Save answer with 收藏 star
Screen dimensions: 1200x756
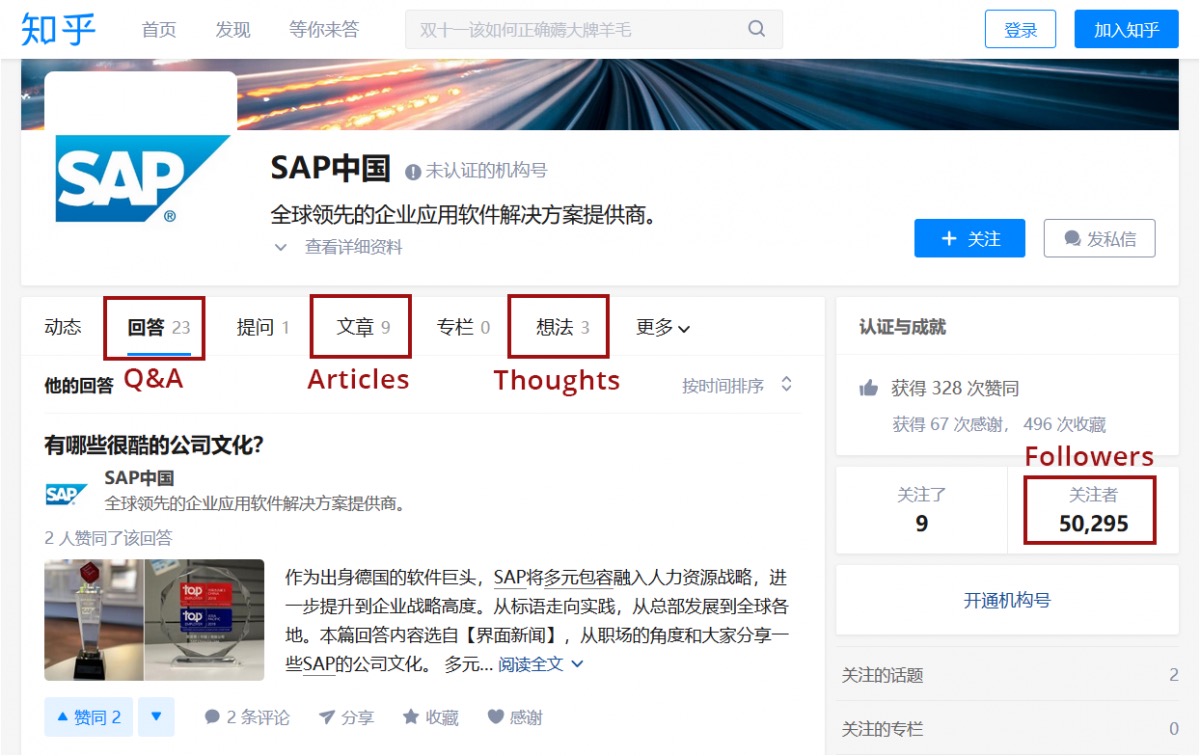(430, 717)
